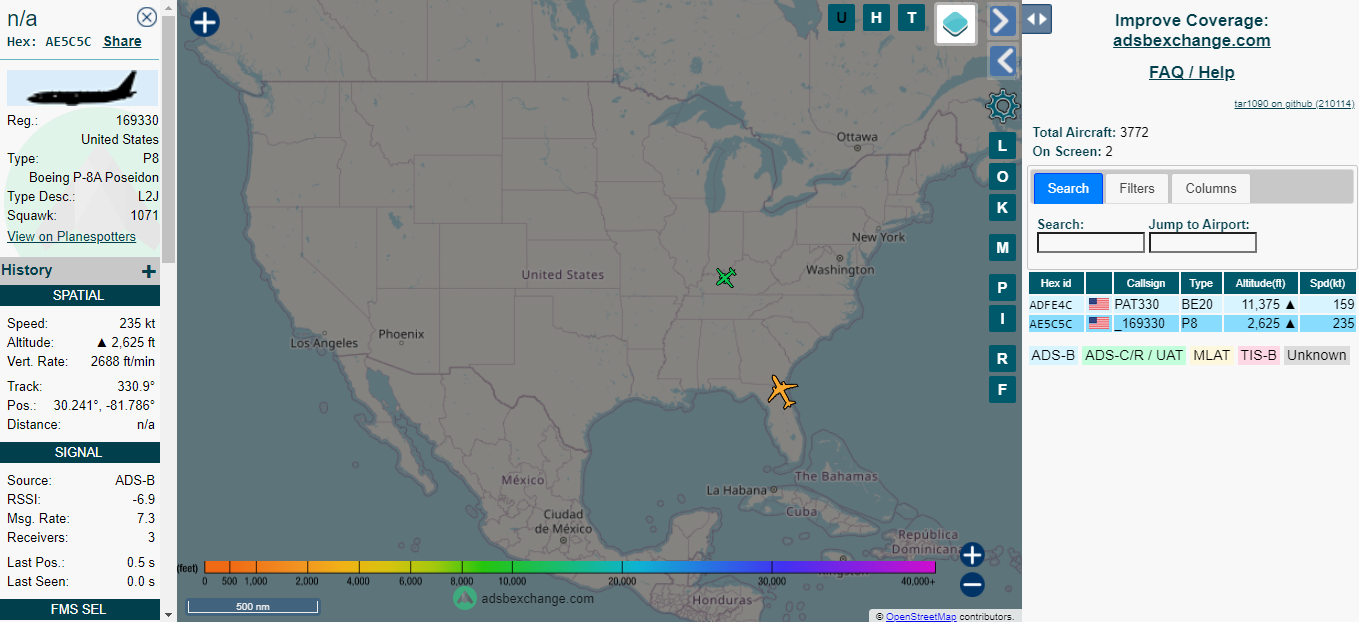Click the left panel scroll-down arrow

click(x=168, y=615)
